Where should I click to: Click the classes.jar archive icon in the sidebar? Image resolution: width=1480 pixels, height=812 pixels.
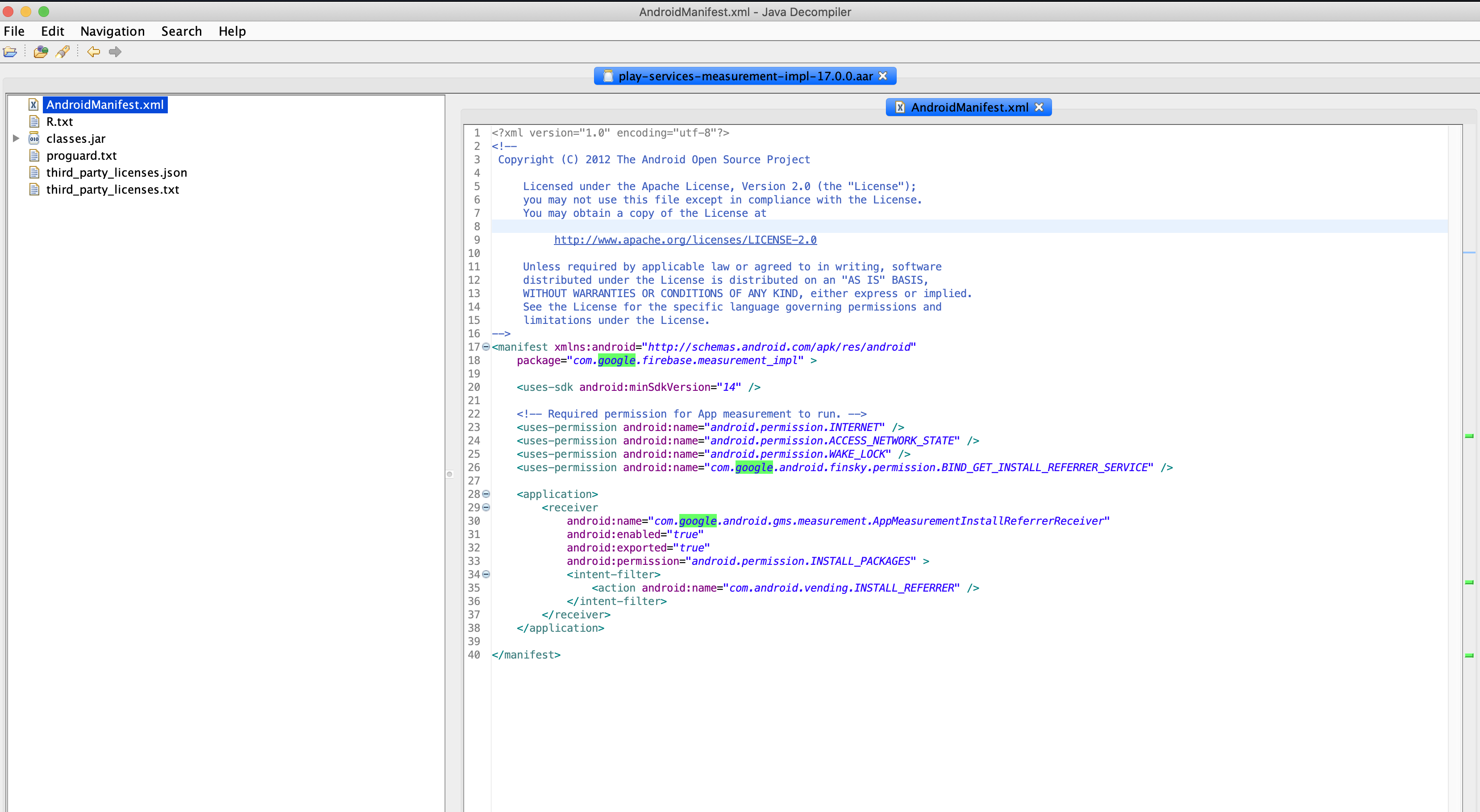coord(34,138)
